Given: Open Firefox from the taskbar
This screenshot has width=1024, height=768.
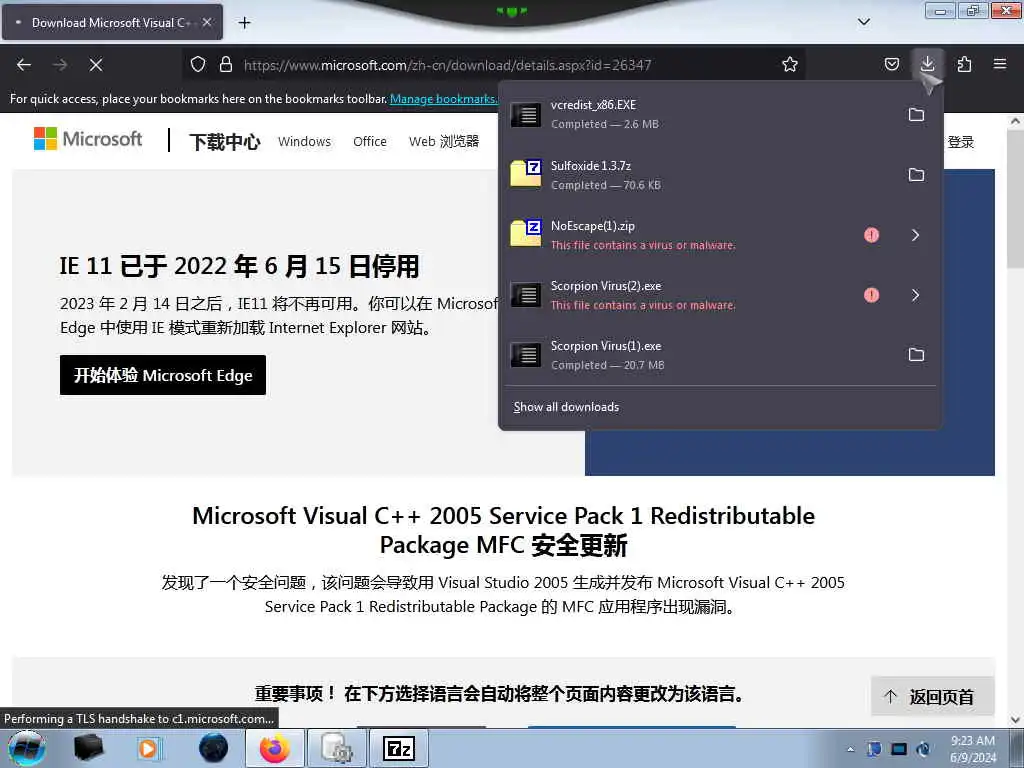Looking at the screenshot, I should click(x=275, y=748).
